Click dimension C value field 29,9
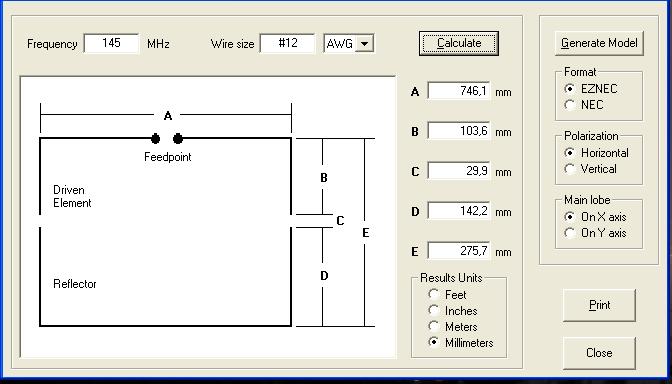Viewport: 672px width, 384px height. click(459, 171)
